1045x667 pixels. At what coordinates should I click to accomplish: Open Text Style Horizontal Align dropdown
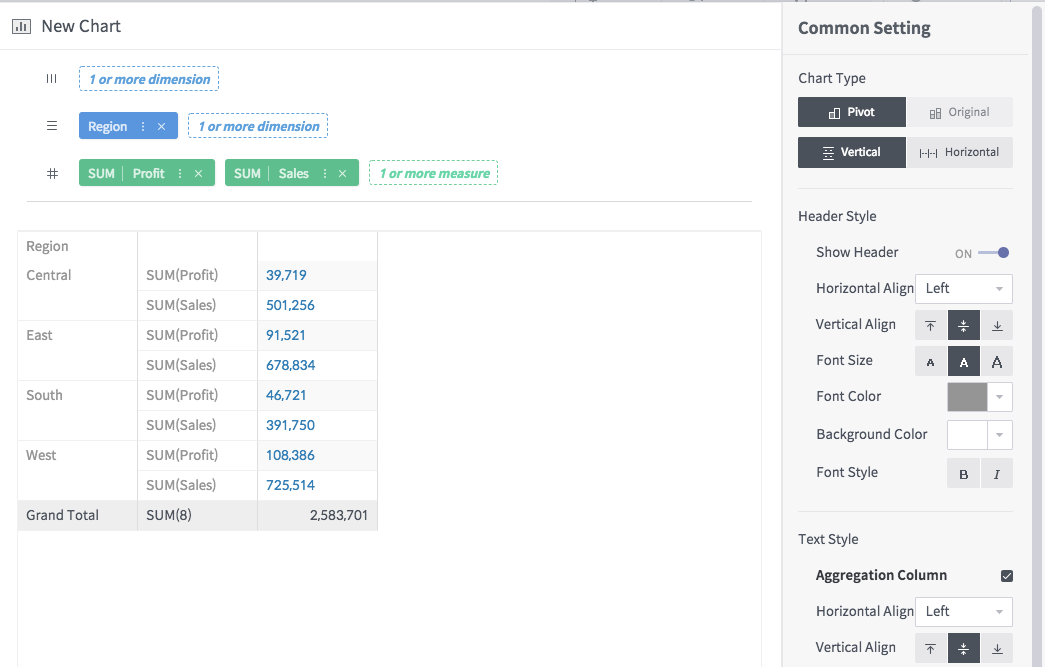coord(964,612)
